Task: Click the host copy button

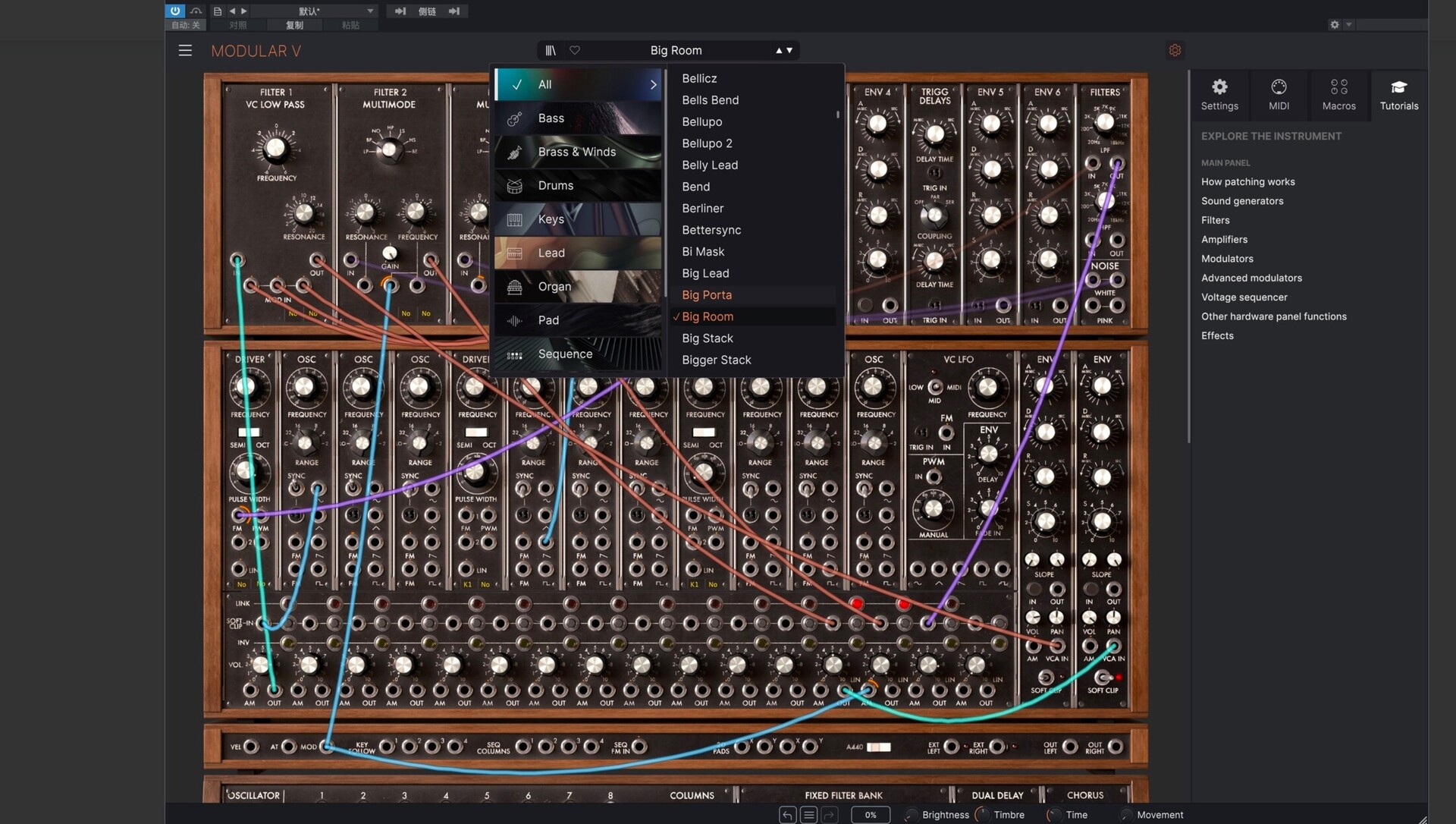Action: tap(294, 25)
